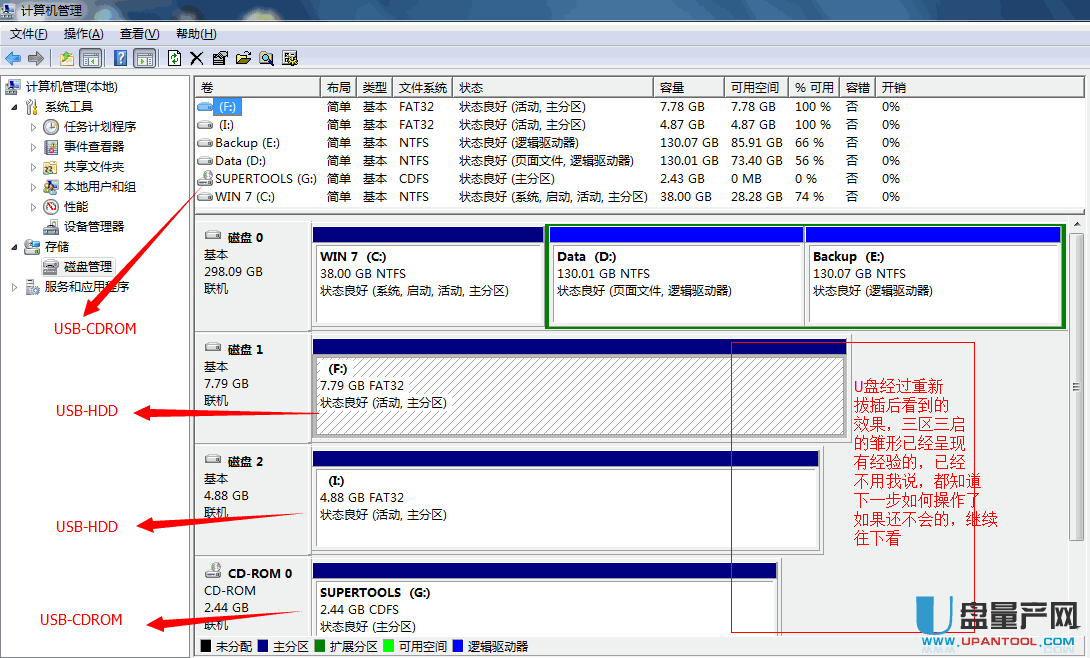Toggle the action pane show/hide button
Viewport: 1090px width, 658px height.
pyautogui.click(x=144, y=58)
